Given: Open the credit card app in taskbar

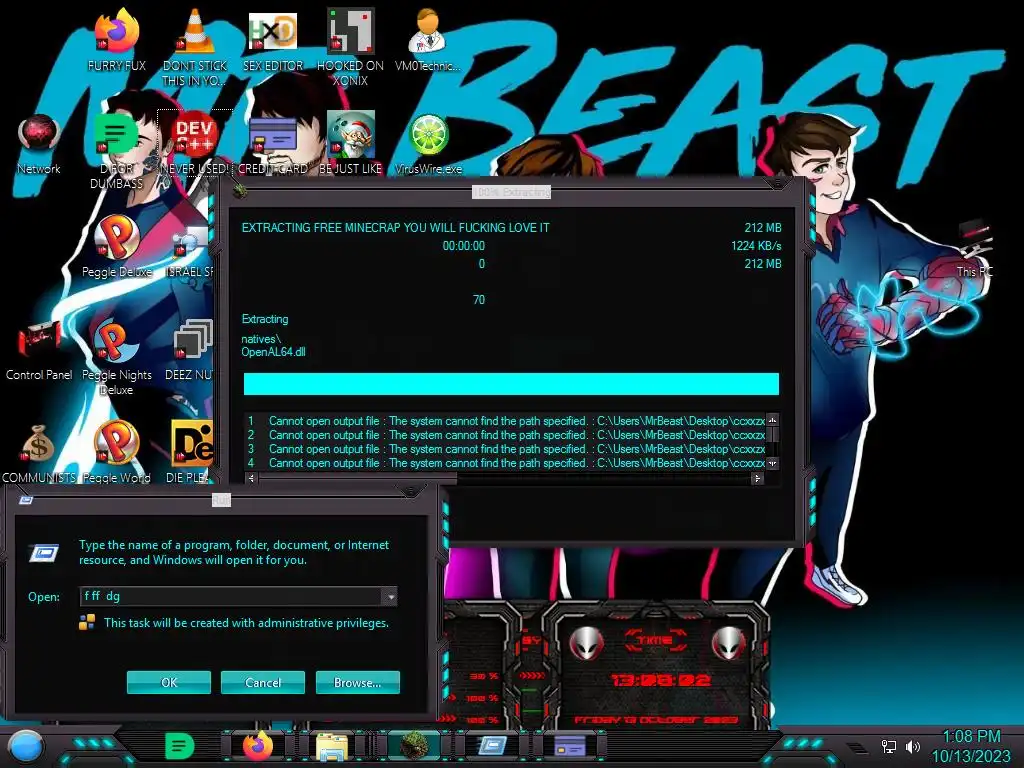Looking at the screenshot, I should (569, 746).
